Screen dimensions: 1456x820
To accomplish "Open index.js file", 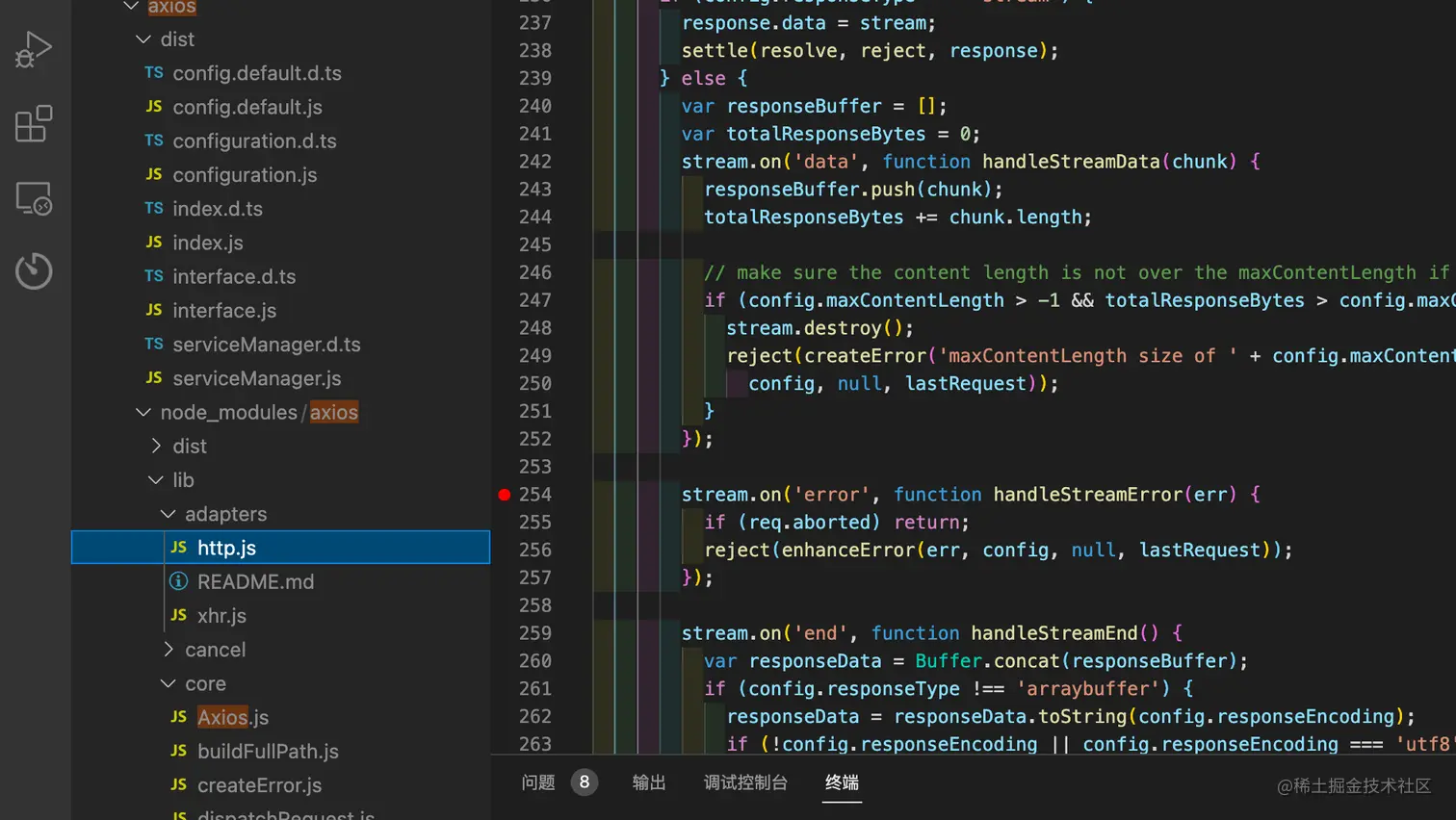I will click(208, 243).
